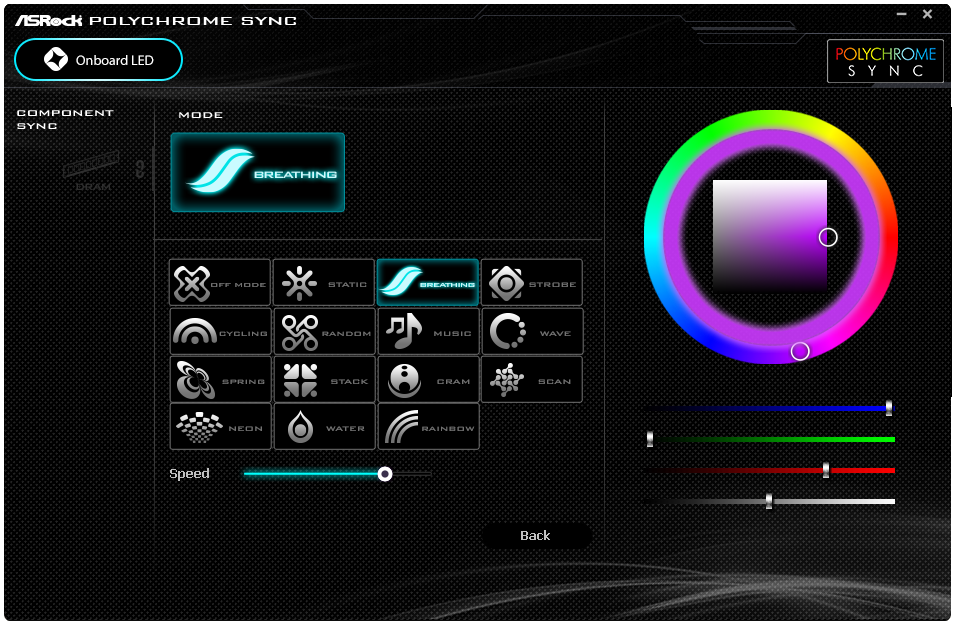Toggle the chain link icon beside DRAM
Image resolution: width=962 pixels, height=635 pixels.
pyautogui.click(x=140, y=169)
